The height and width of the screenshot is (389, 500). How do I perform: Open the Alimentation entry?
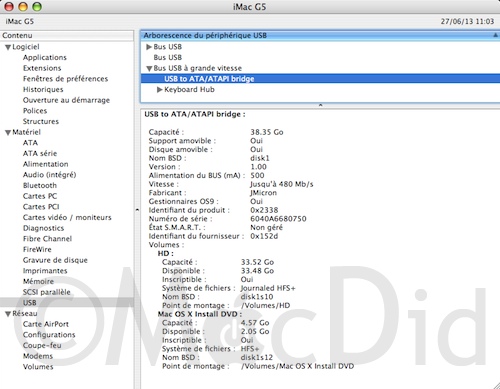[46, 164]
